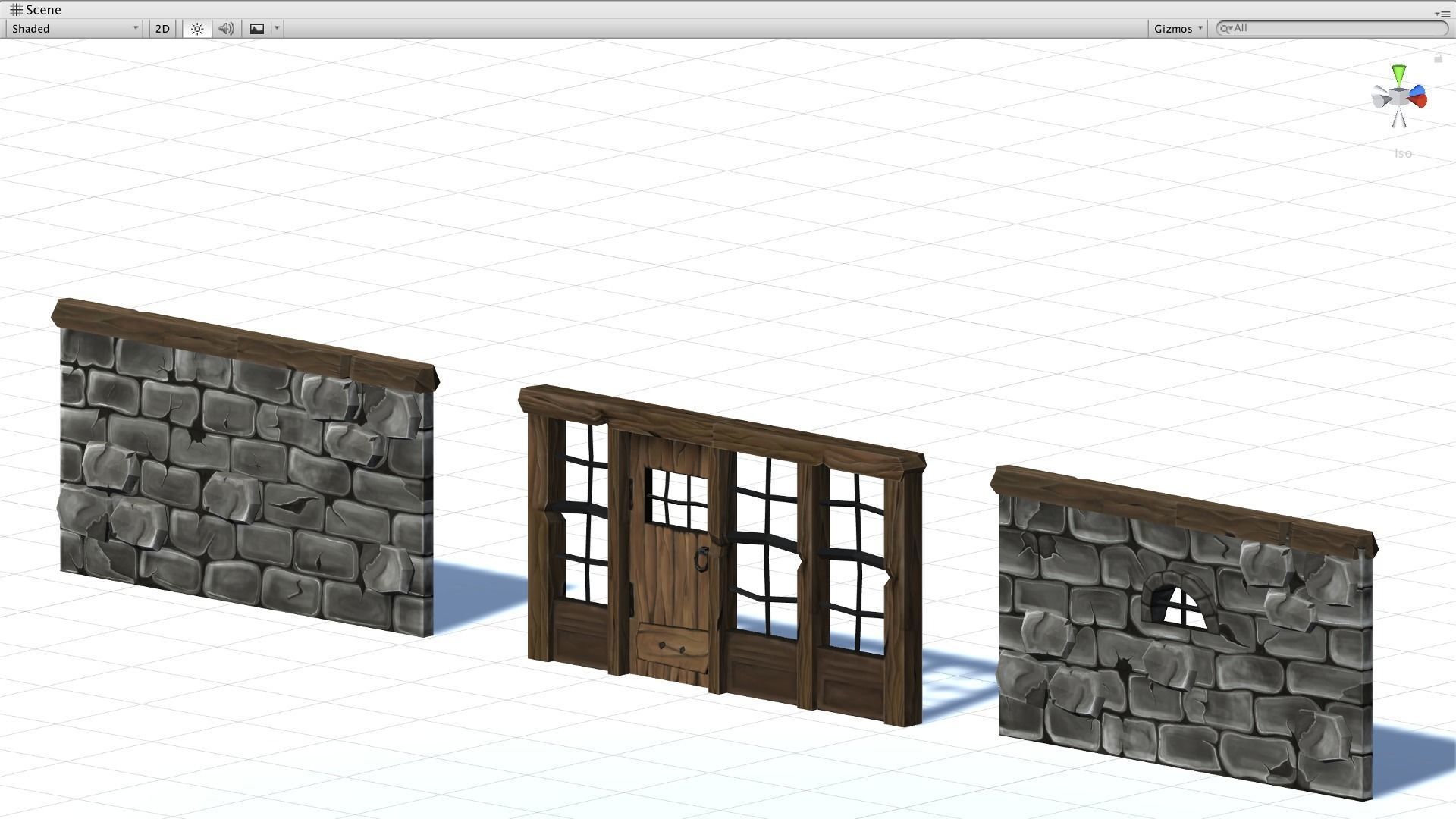Click the red X axis cone
1456x819 pixels.
pyautogui.click(x=1420, y=101)
